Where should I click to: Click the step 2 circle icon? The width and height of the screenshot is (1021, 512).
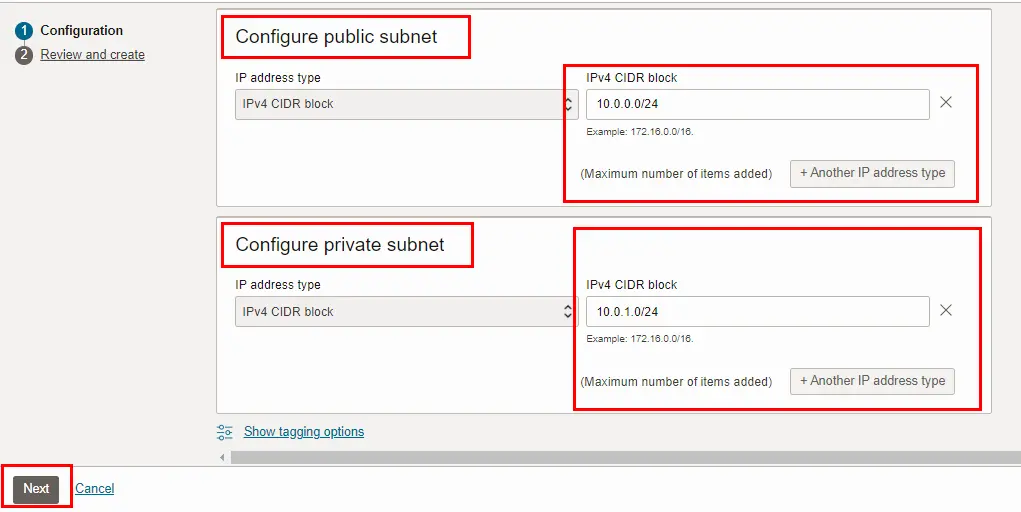click(24, 55)
